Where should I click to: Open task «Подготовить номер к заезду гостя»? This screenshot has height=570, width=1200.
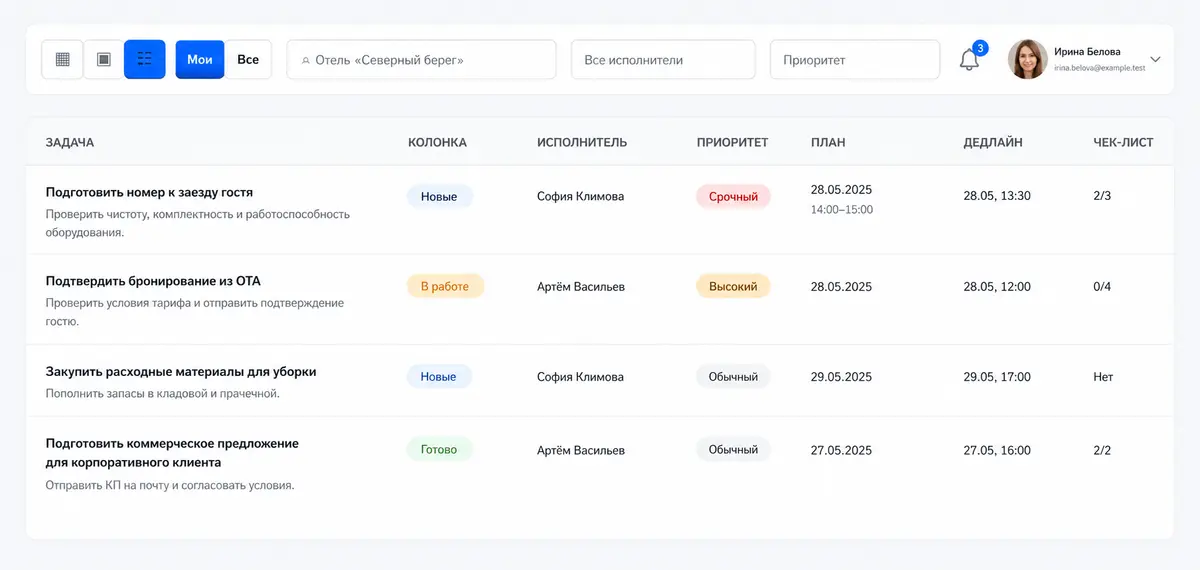point(149,191)
